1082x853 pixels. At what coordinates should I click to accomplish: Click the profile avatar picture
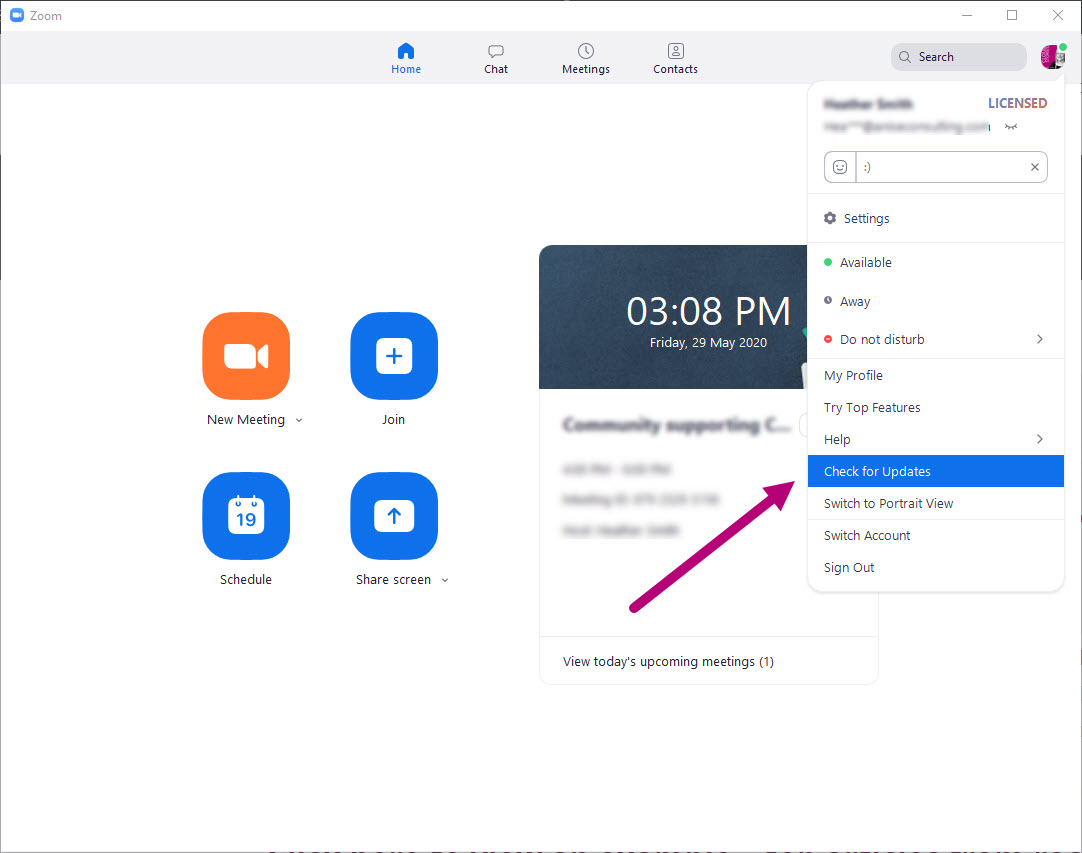coord(1052,57)
